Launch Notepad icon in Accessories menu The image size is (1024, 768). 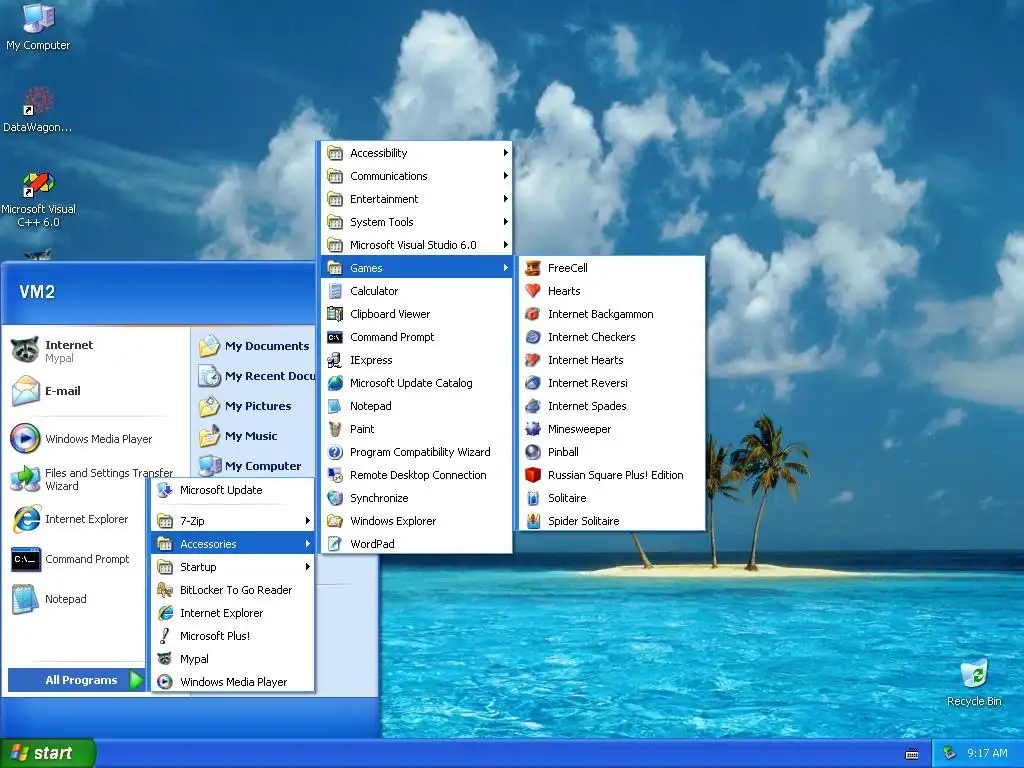click(335, 406)
